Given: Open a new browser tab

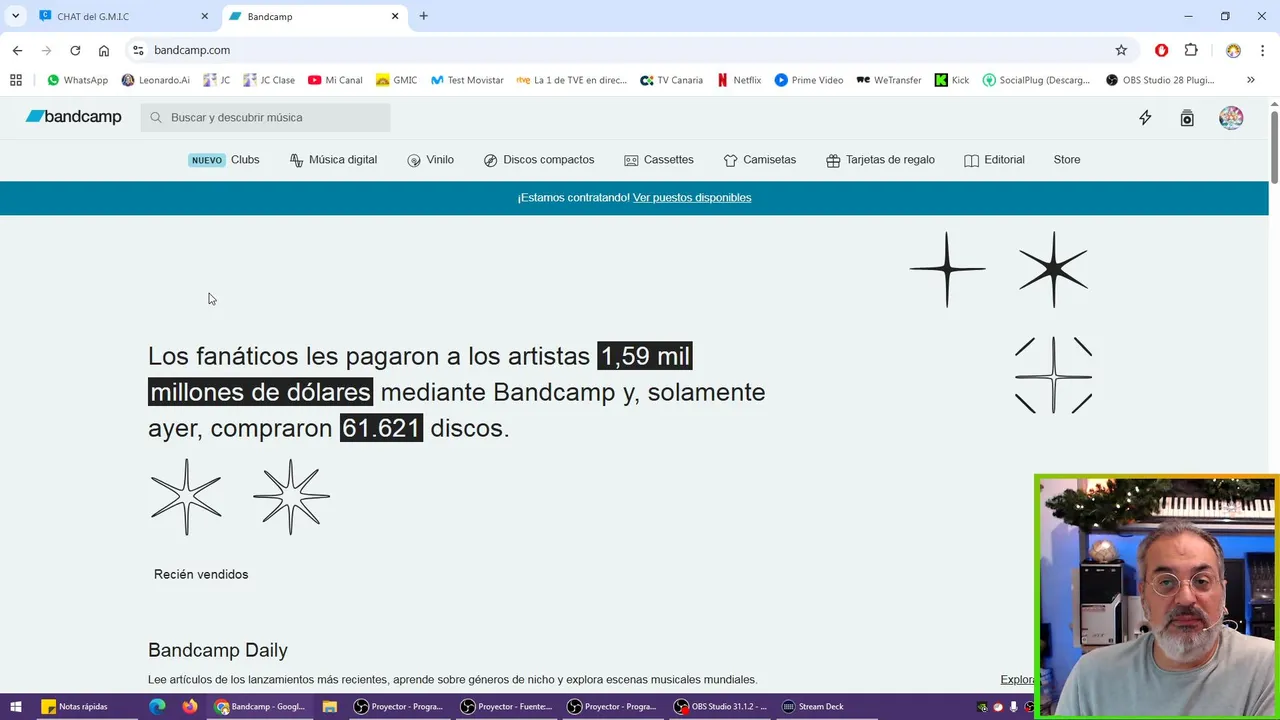Looking at the screenshot, I should (424, 16).
